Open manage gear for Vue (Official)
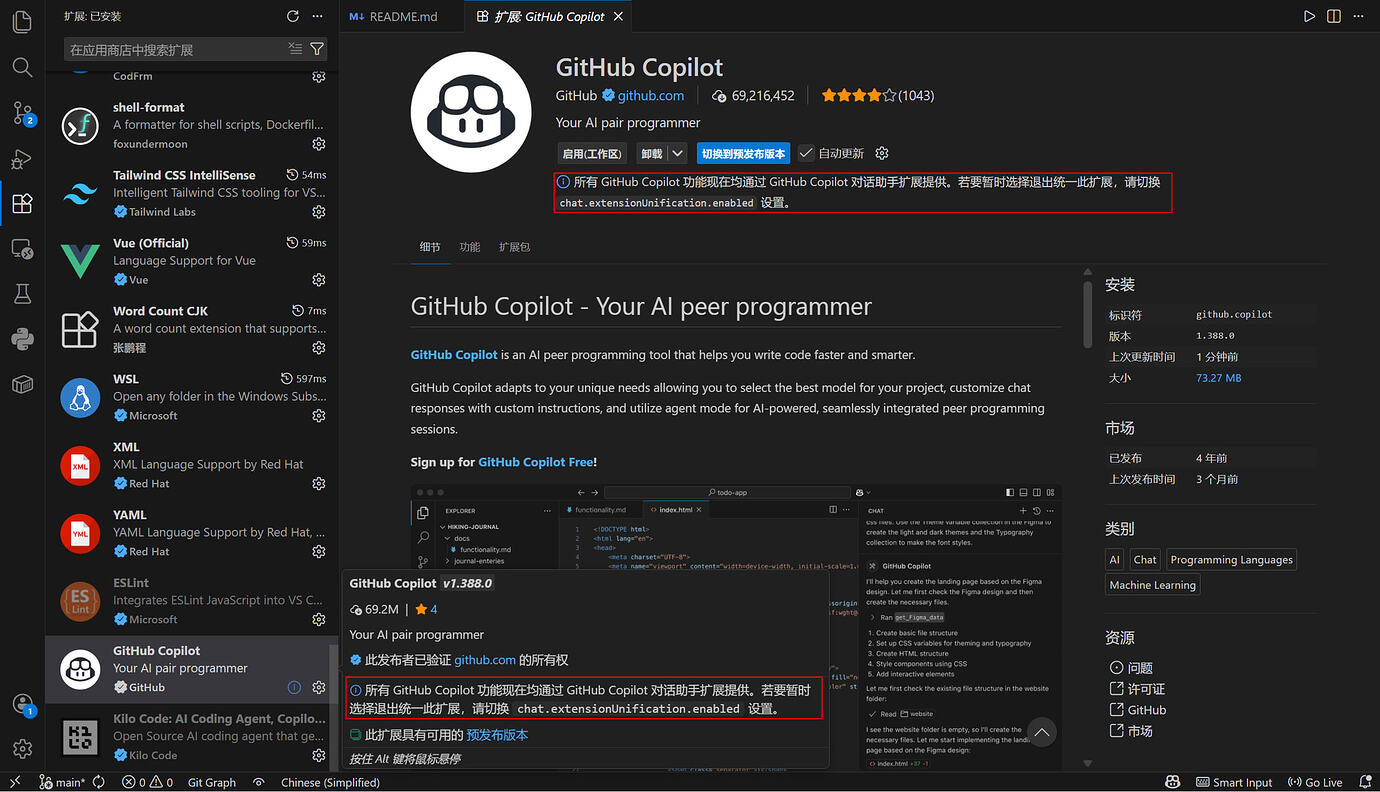Screen dimensions: 1380x792 [x=319, y=280]
